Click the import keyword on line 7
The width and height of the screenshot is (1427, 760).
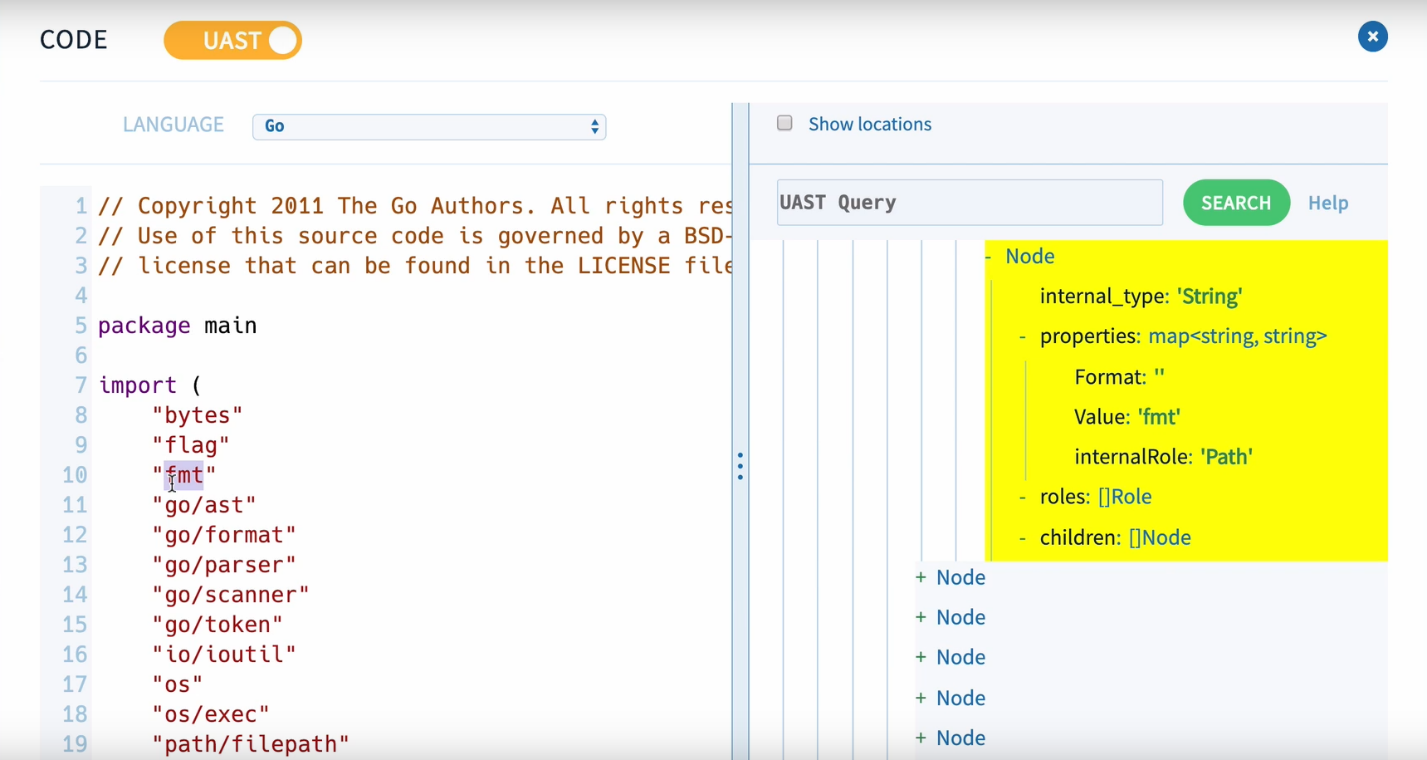click(137, 386)
